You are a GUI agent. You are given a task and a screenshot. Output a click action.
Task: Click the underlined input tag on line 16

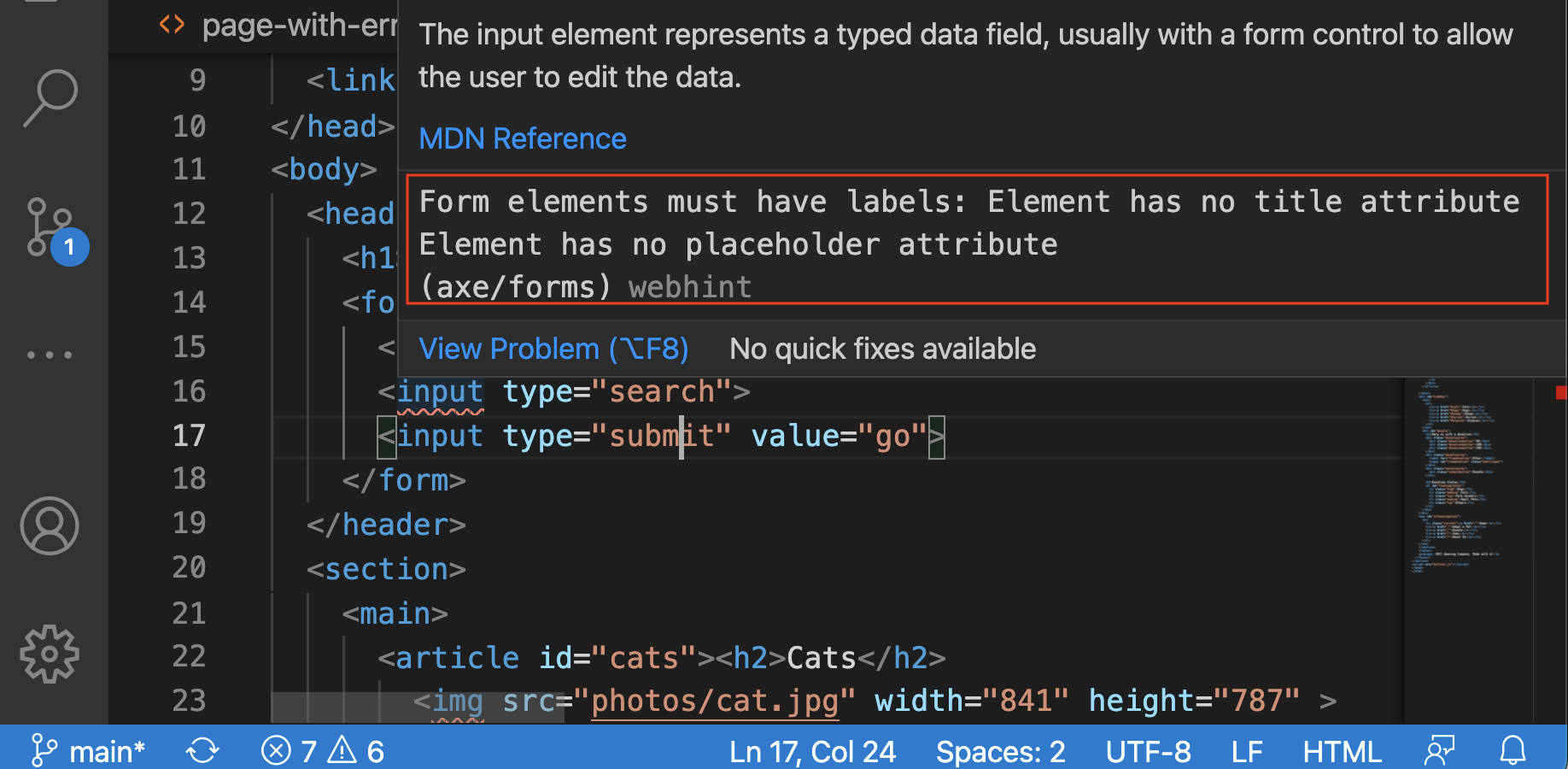point(440,392)
